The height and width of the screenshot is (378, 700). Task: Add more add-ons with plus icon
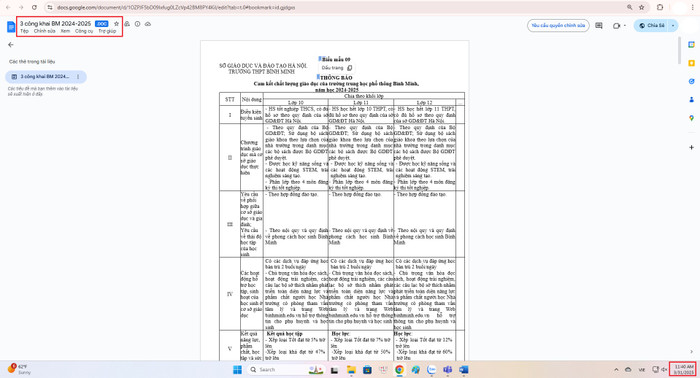[x=692, y=147]
